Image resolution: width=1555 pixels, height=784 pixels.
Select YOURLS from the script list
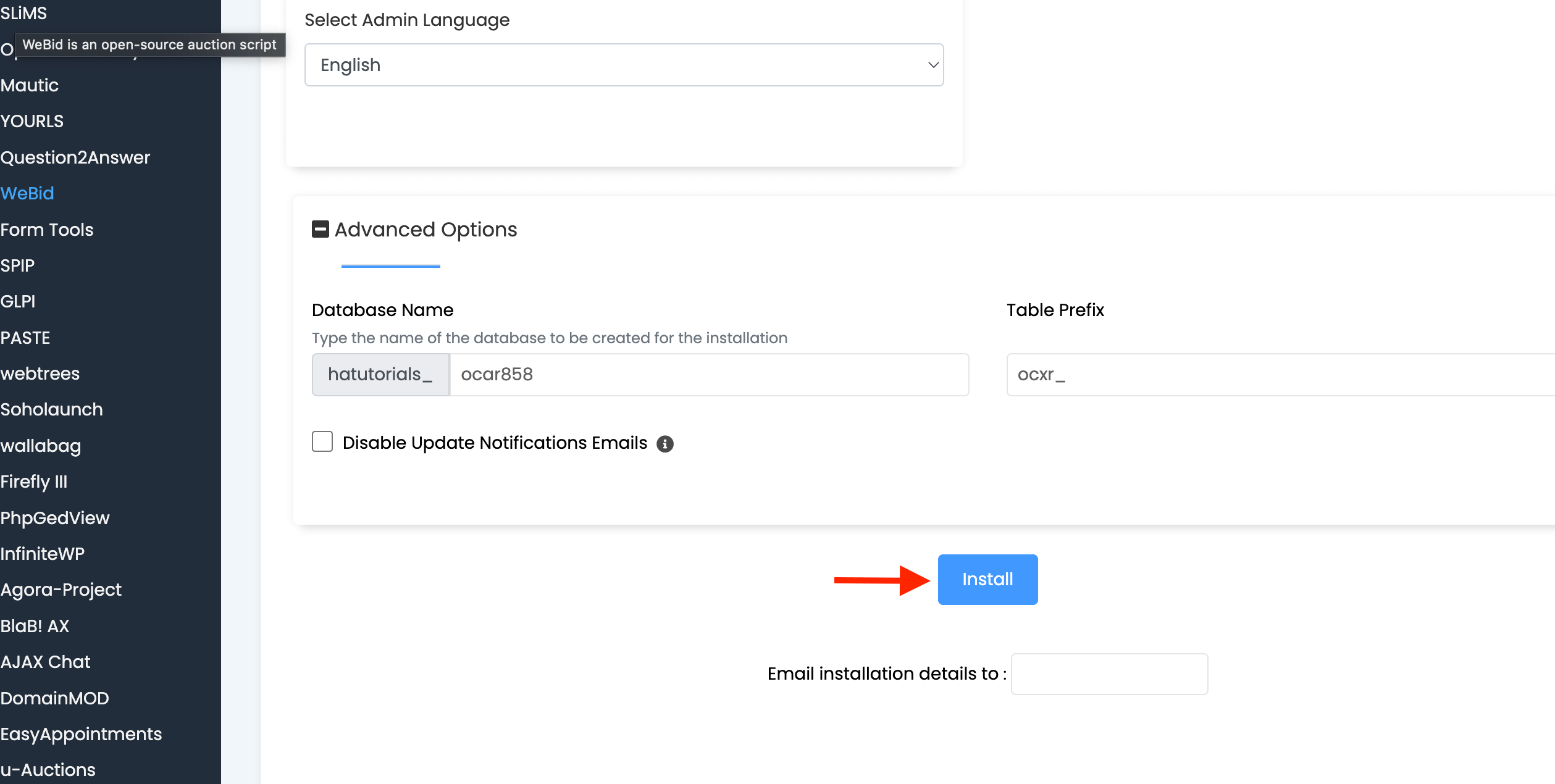(x=32, y=121)
